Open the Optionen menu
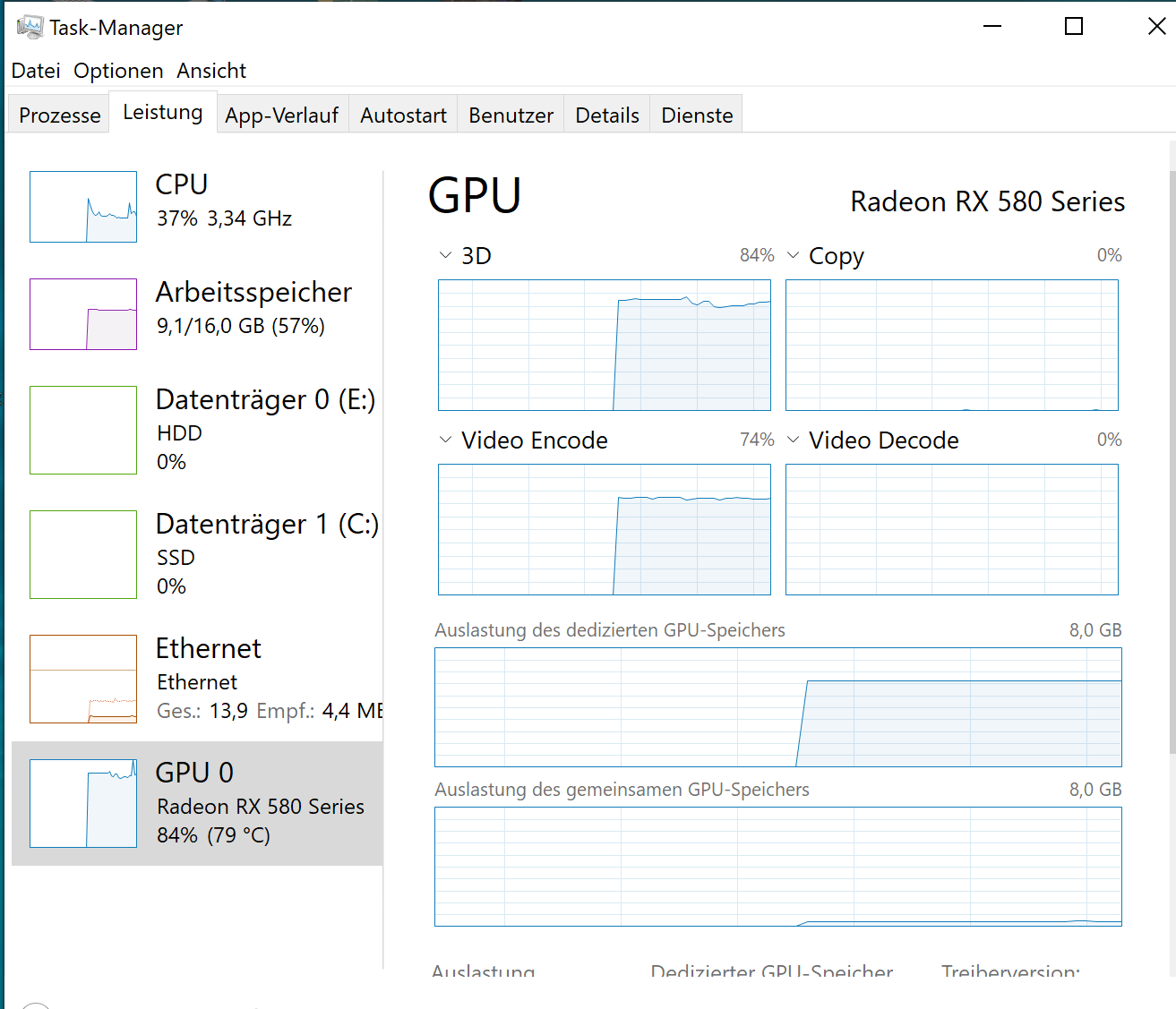This screenshot has width=1176, height=1009. click(118, 71)
